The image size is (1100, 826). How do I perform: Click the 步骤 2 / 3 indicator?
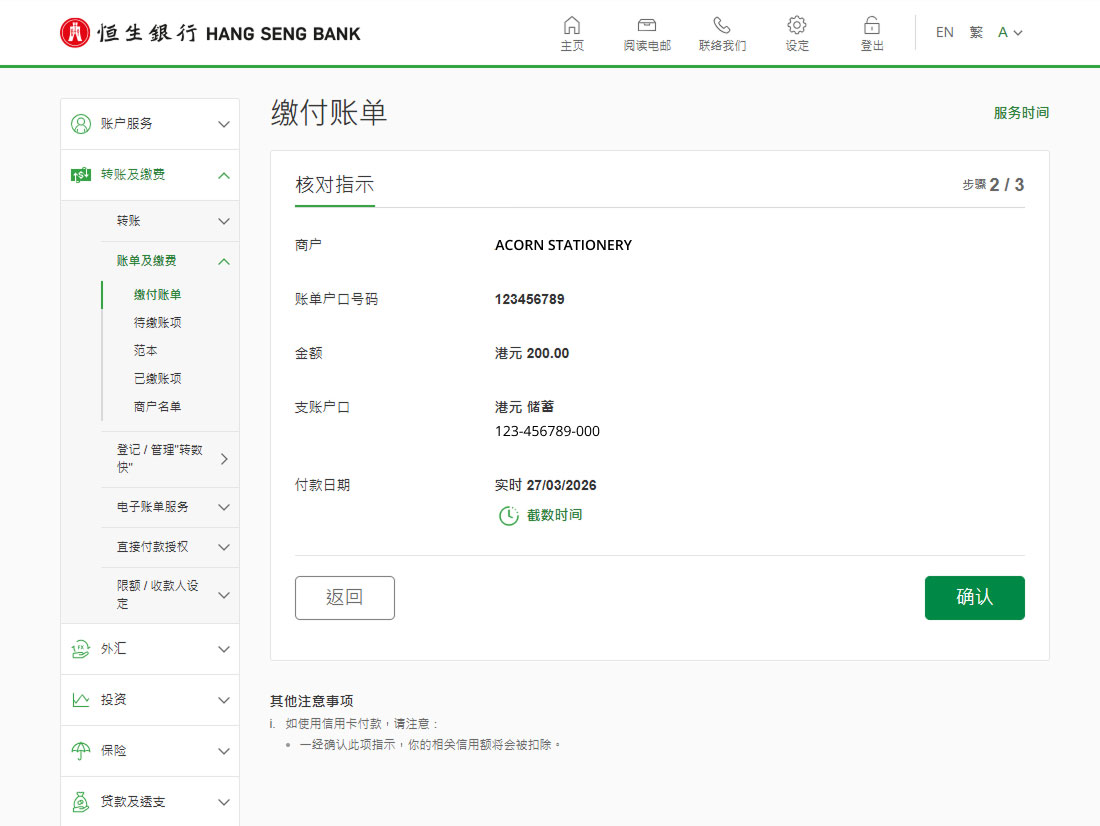pyautogui.click(x=993, y=185)
